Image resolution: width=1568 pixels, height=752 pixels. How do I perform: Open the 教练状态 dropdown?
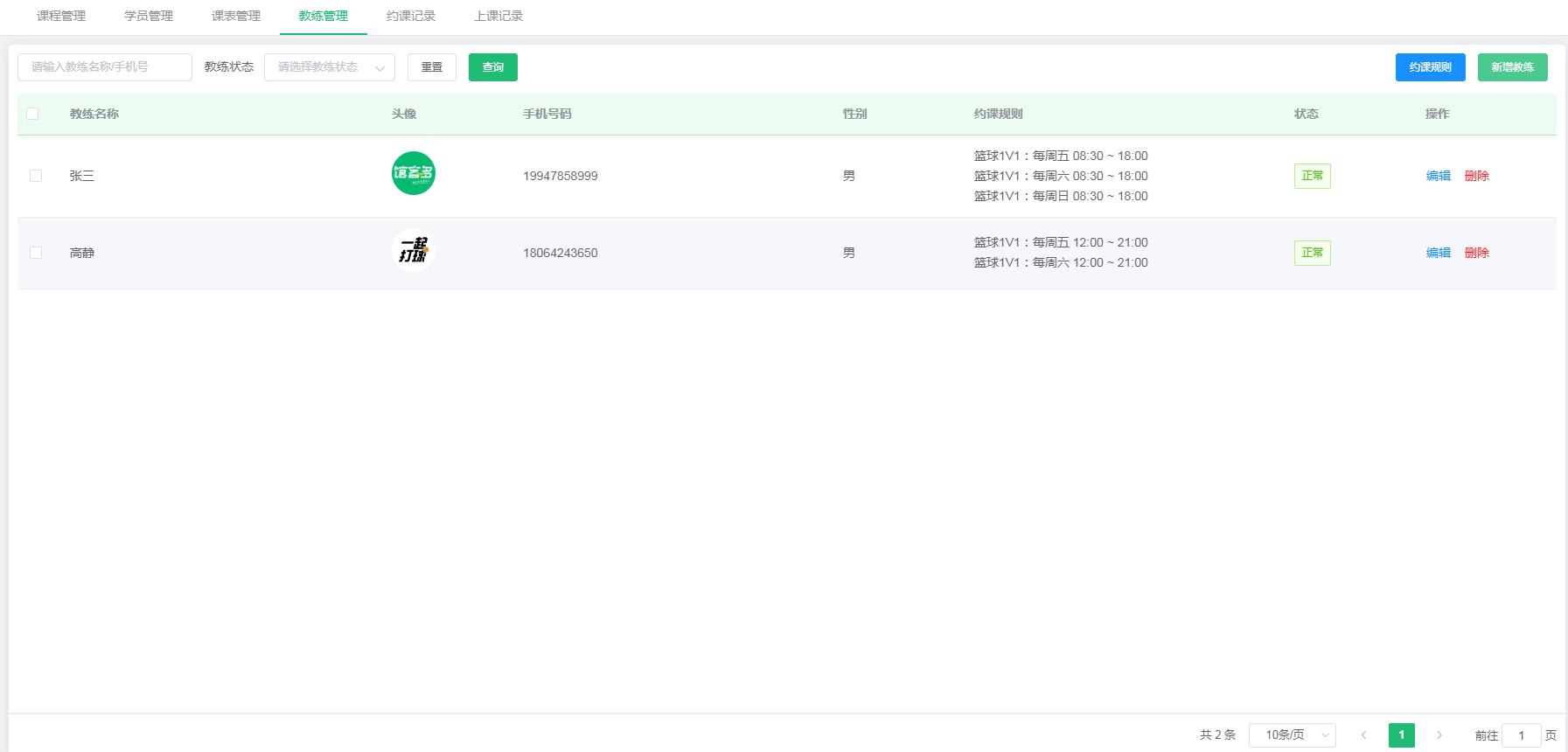tap(329, 67)
